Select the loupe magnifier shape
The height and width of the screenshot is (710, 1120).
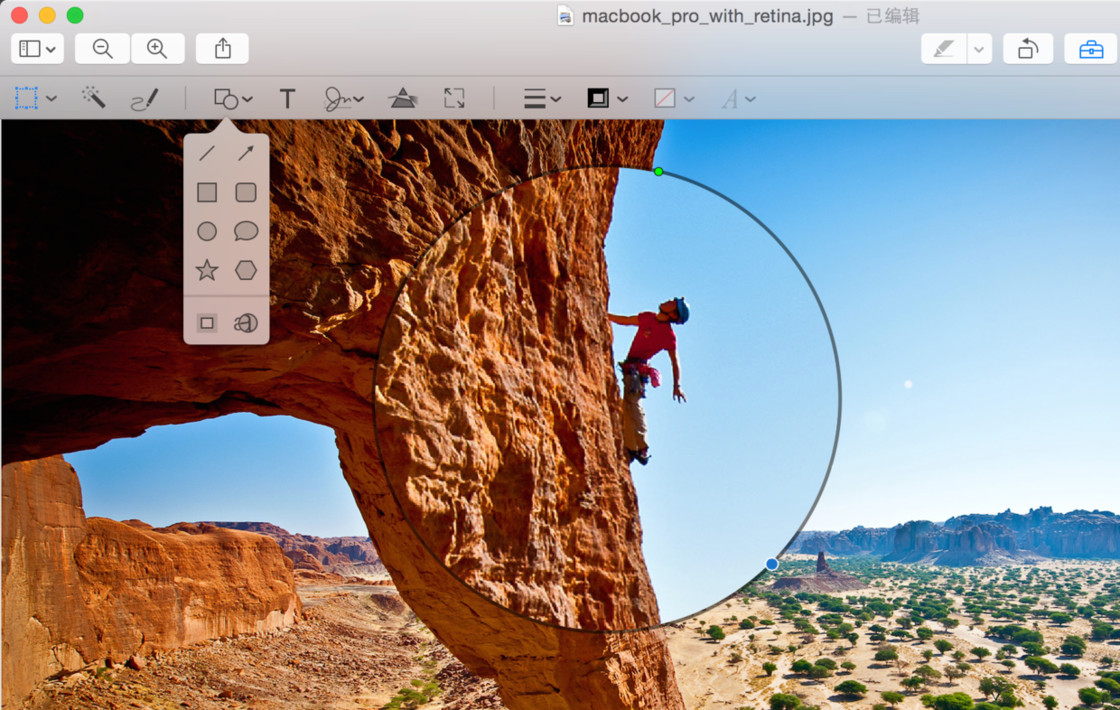tap(246, 323)
